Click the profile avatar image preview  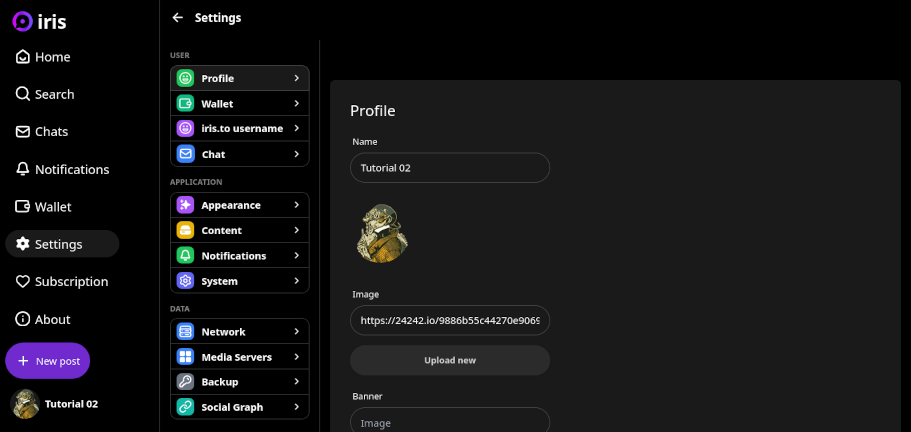pyautogui.click(x=382, y=234)
